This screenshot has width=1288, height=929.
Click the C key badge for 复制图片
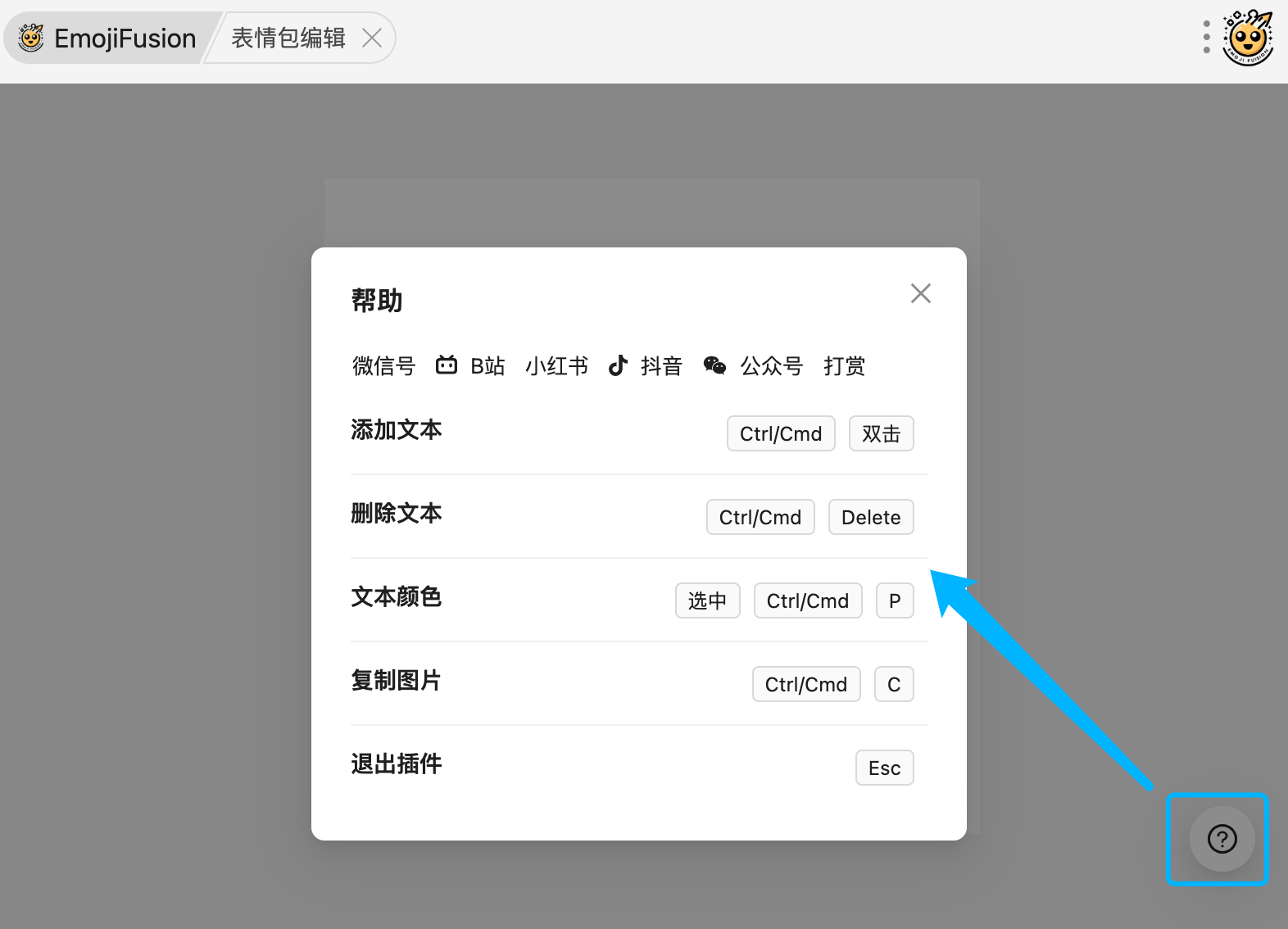point(893,684)
